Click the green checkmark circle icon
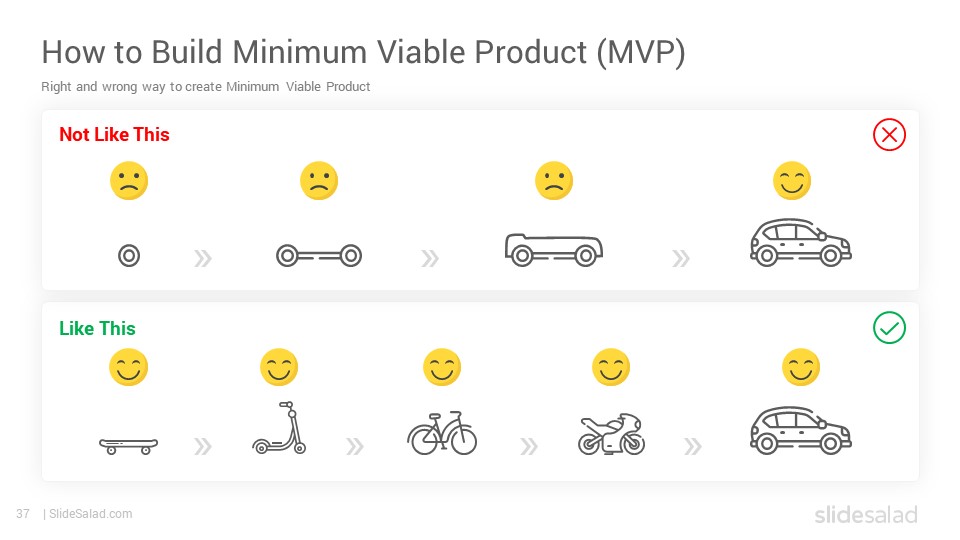The image size is (960, 540). (889, 328)
